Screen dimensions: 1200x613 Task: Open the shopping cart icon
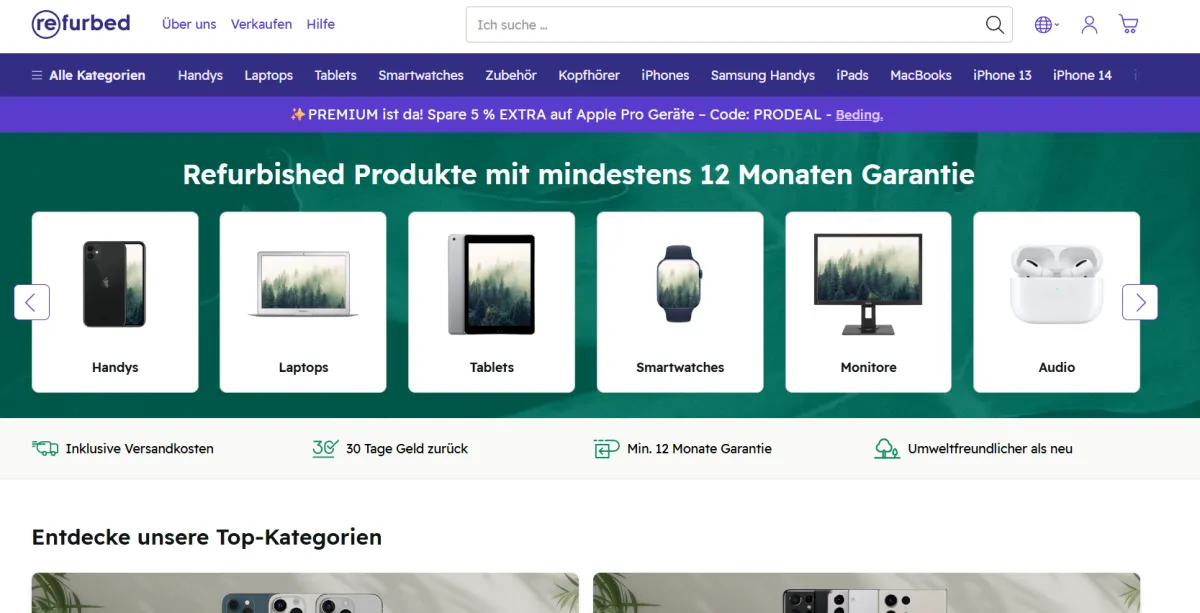point(1128,25)
